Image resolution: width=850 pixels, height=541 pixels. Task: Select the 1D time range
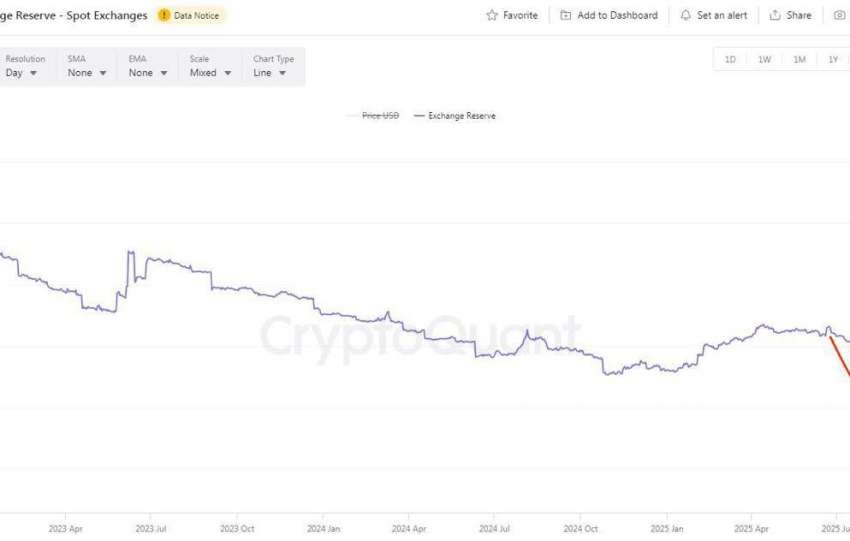tap(730, 60)
